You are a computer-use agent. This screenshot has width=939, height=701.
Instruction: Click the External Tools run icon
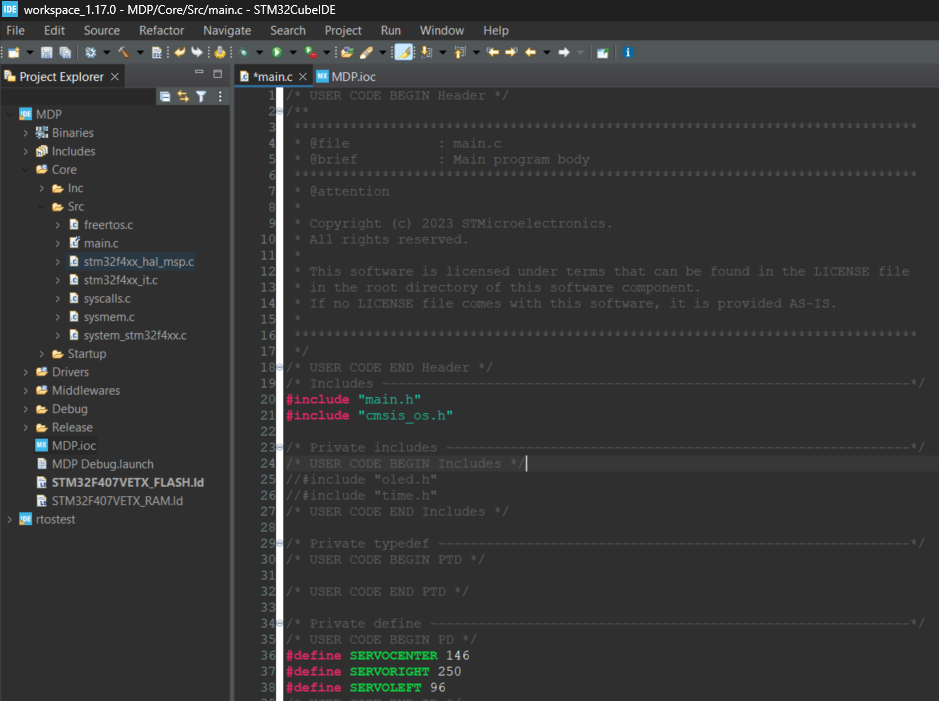click(311, 53)
